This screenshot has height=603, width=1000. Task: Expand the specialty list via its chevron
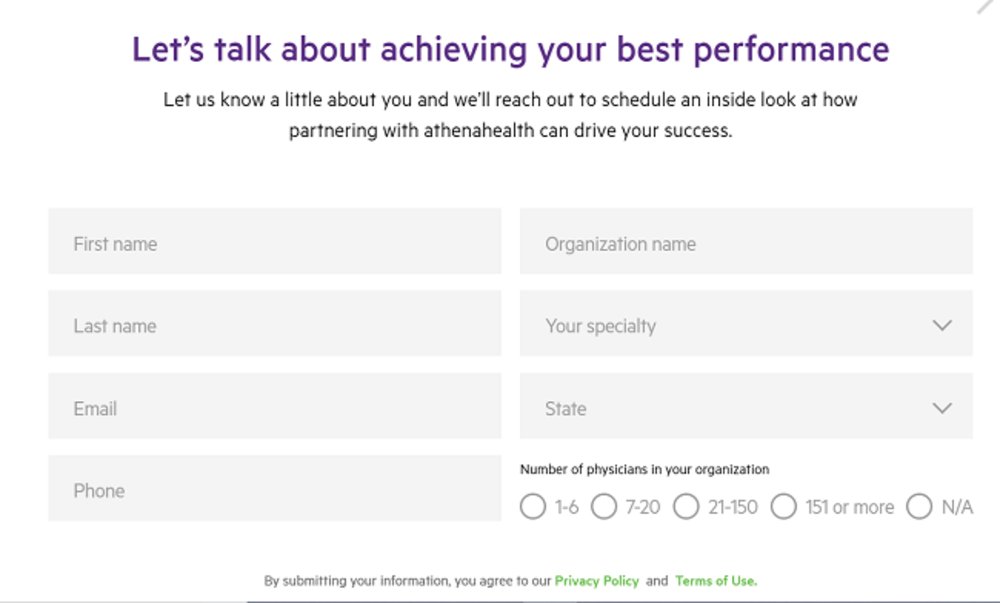click(940, 325)
